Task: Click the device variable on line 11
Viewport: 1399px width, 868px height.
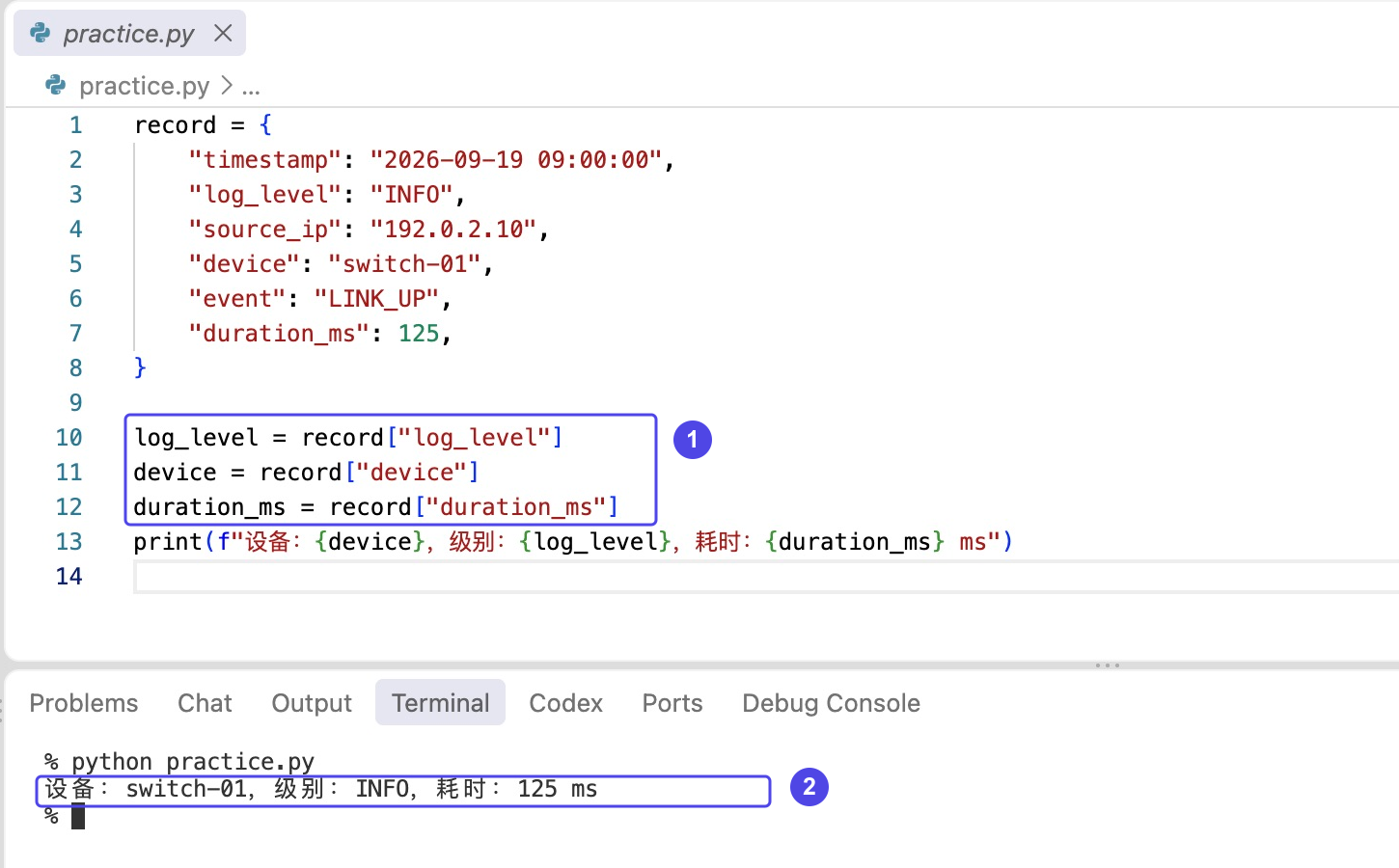Action: click(176, 473)
